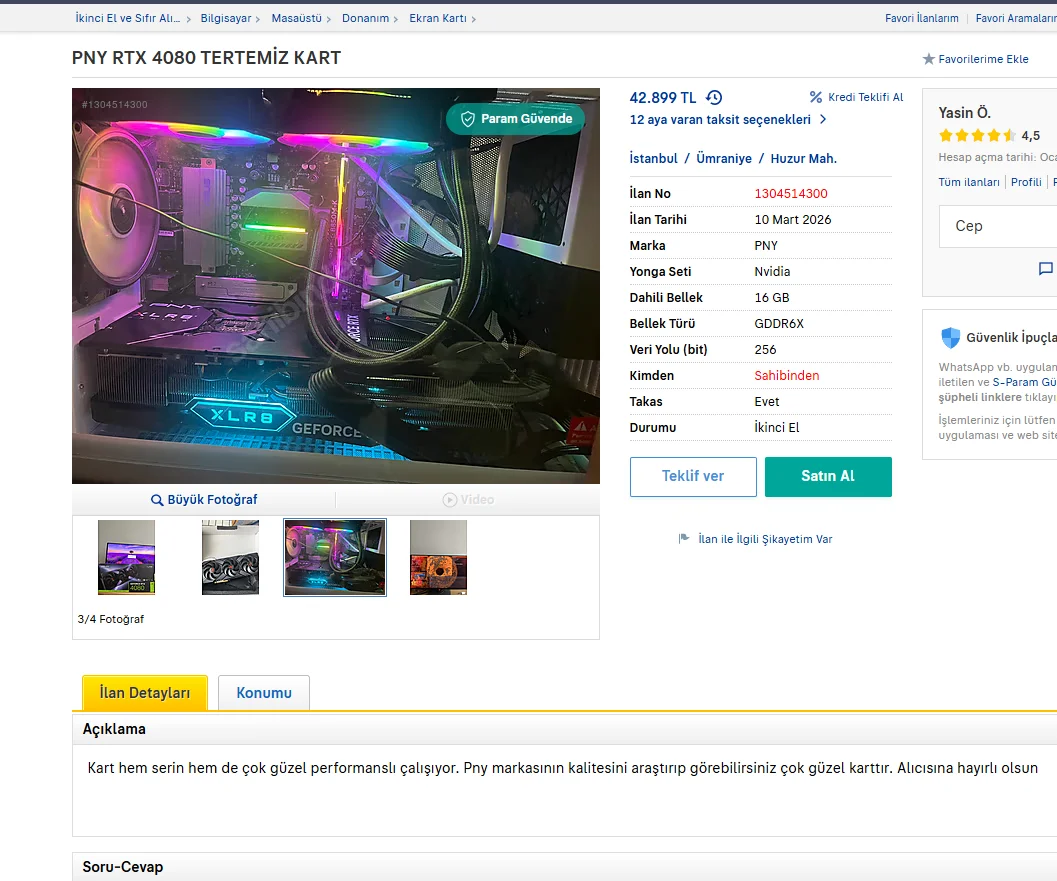Click the percent icon for Kredi Teklifi

tap(816, 97)
